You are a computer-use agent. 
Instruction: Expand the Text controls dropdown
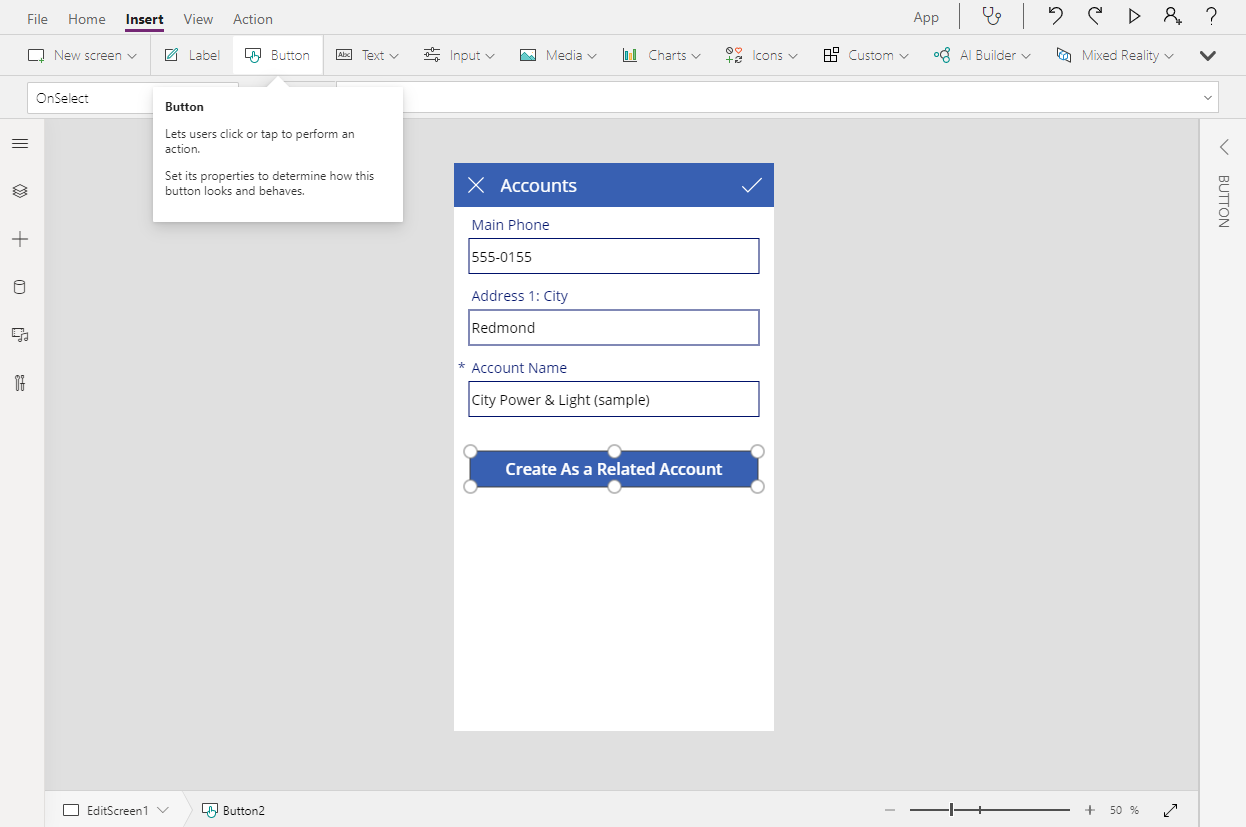(367, 55)
